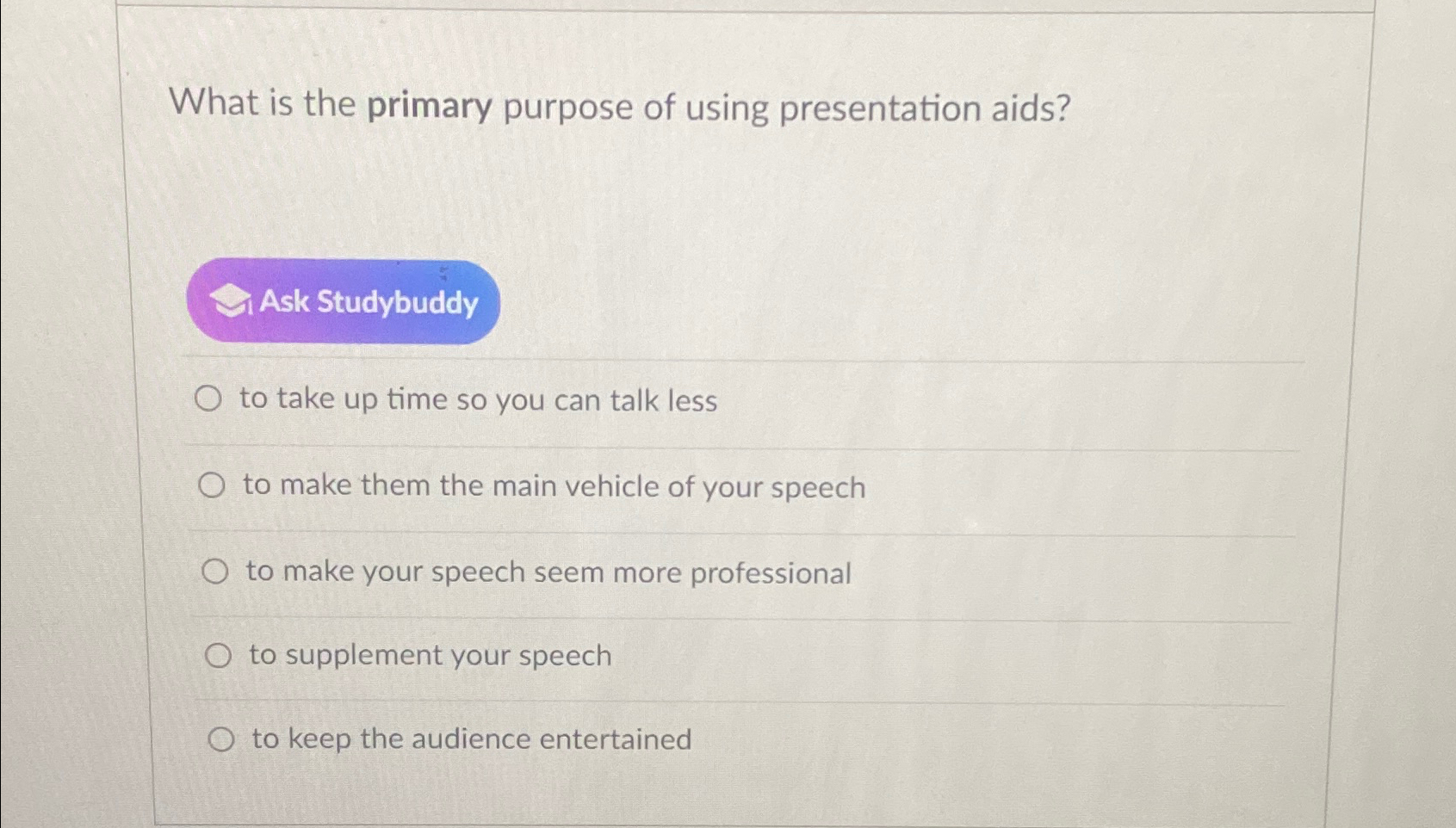1456x828 pixels.
Task: Click the gradient pill-shaped Studybuddy control
Action: [343, 303]
